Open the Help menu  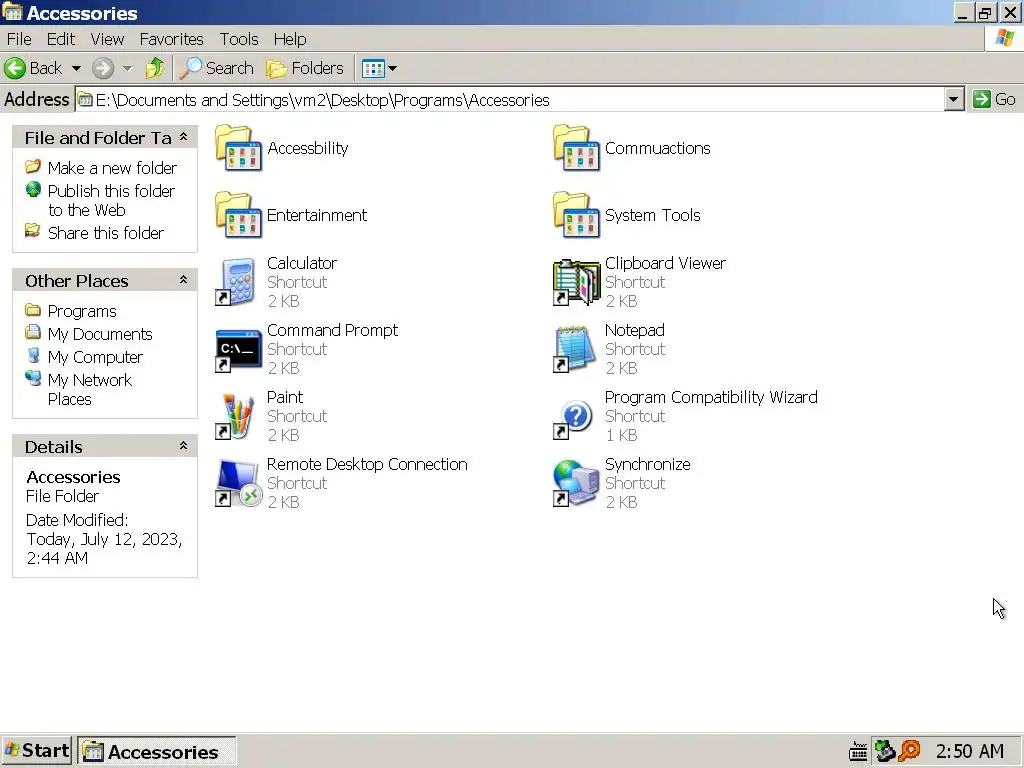click(290, 39)
